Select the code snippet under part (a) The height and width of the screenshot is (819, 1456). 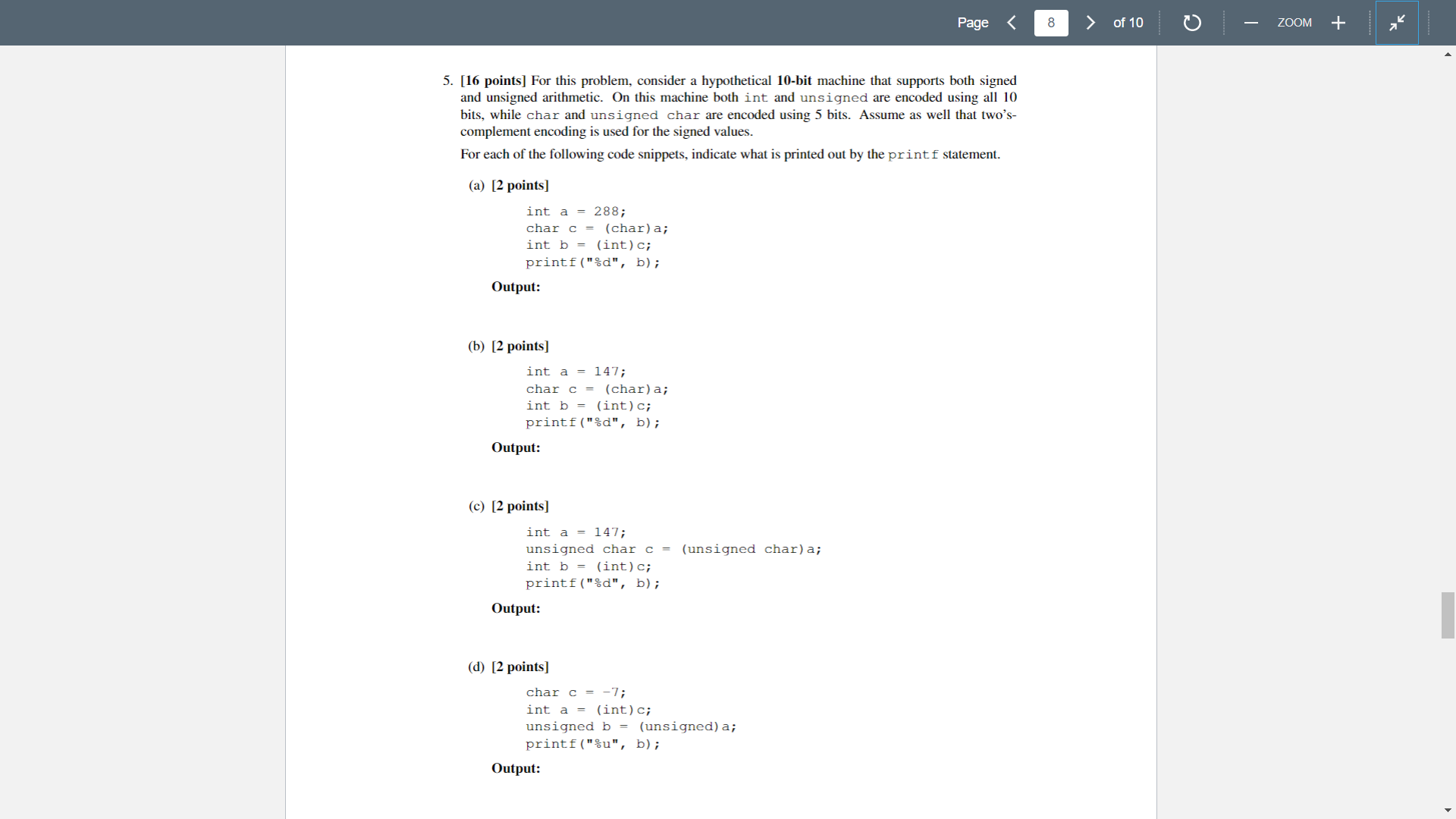(593, 237)
